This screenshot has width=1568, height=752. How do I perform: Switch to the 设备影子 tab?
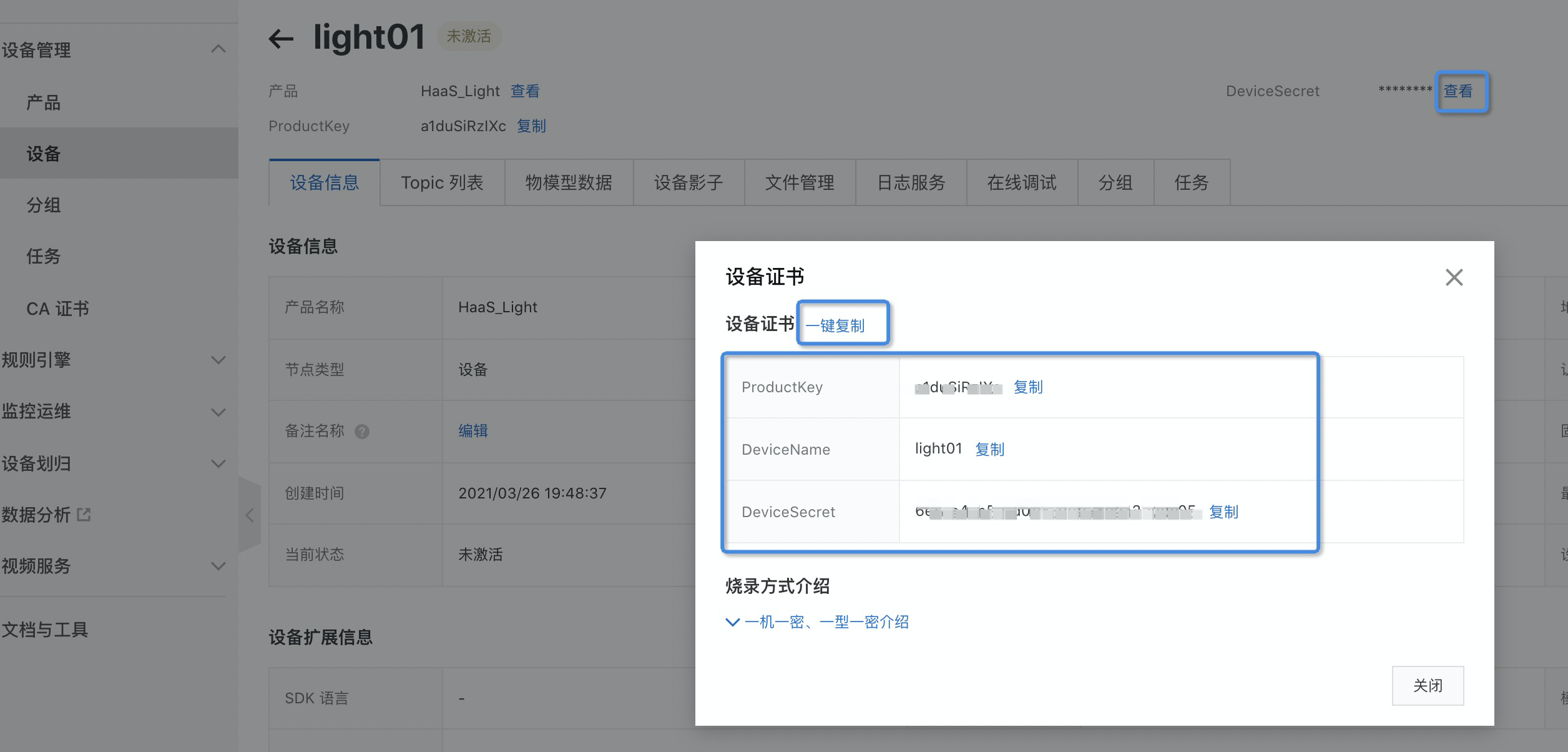click(x=688, y=182)
